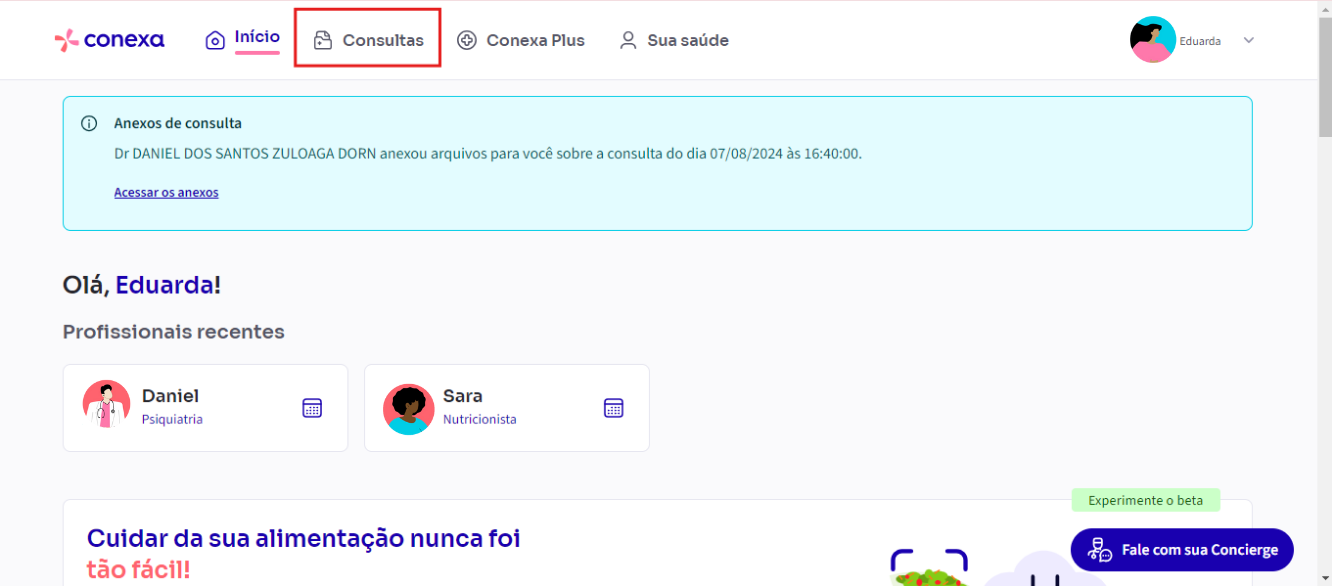1333x587 pixels.
Task: Click the concierge chat icon
Action: [1100, 550]
